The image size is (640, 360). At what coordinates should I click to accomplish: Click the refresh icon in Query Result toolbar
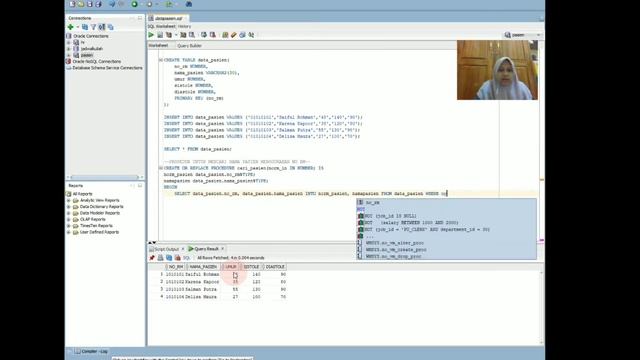pyautogui.click(x=169, y=258)
